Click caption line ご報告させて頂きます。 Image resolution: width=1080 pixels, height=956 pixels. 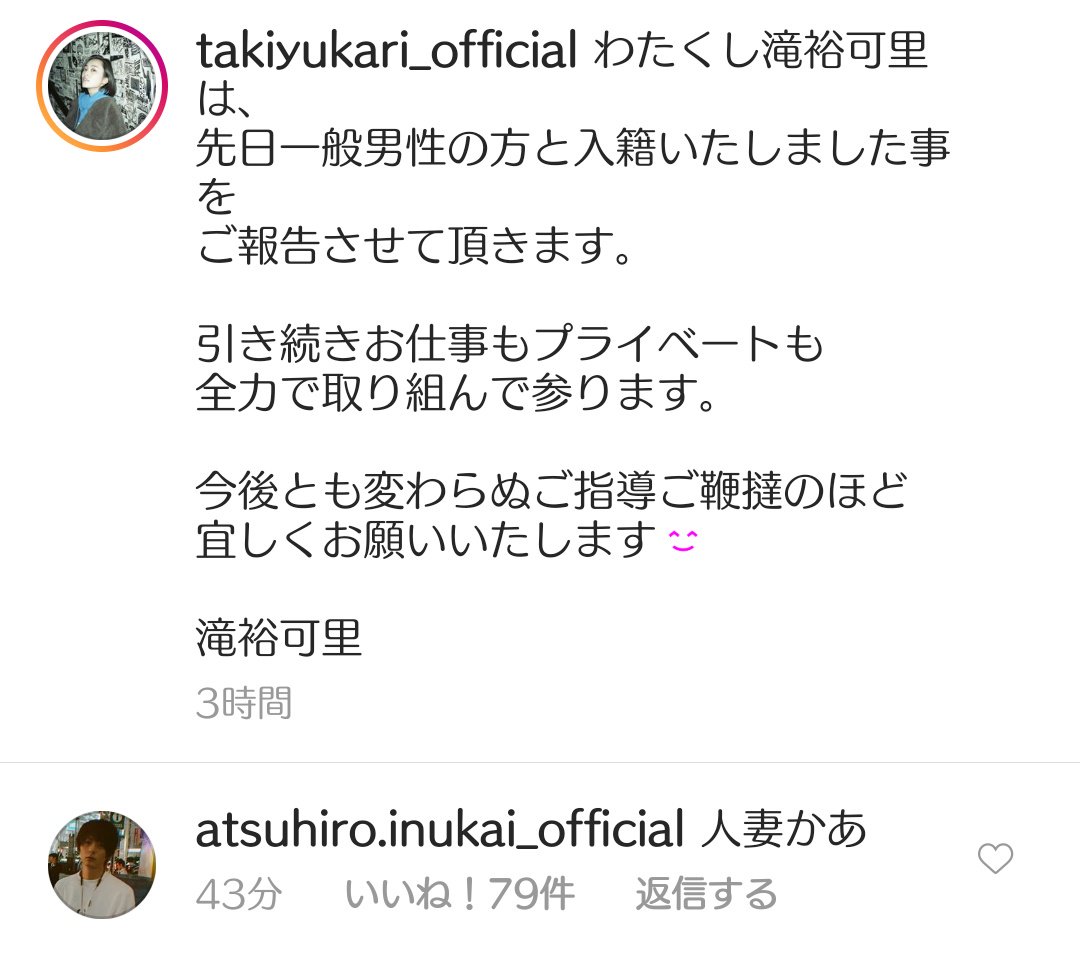[415, 246]
